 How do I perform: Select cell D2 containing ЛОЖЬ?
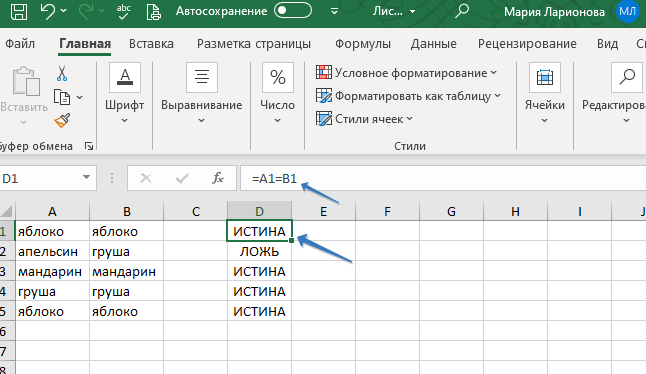(x=260, y=251)
